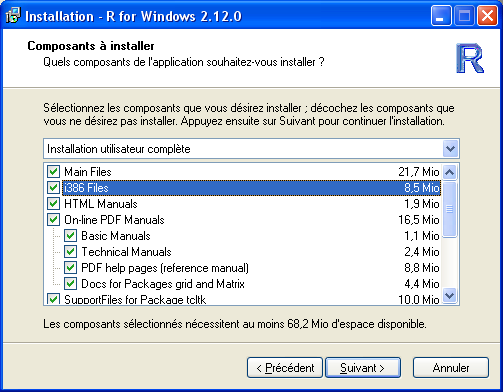Select 'PDF help pages (reference manual)' label
The image size is (503, 392).
tap(165, 268)
